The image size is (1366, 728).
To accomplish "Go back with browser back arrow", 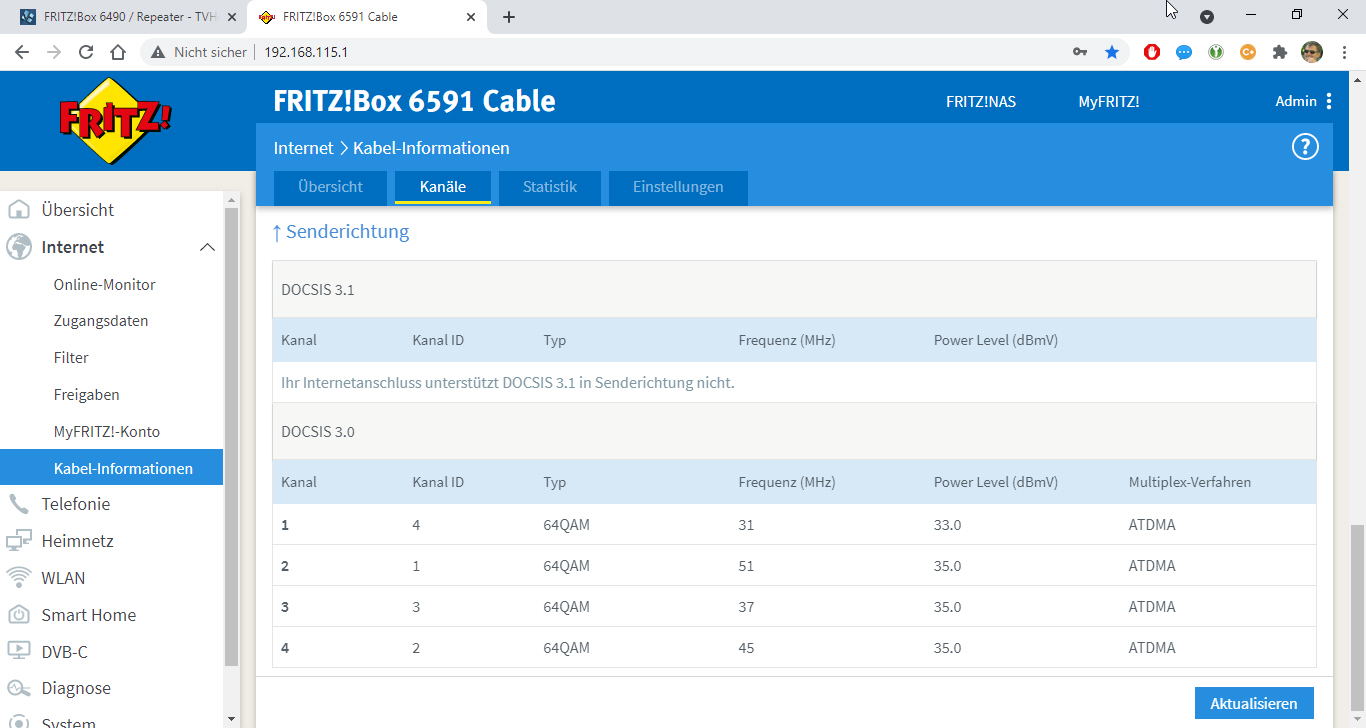I will pyautogui.click(x=22, y=52).
